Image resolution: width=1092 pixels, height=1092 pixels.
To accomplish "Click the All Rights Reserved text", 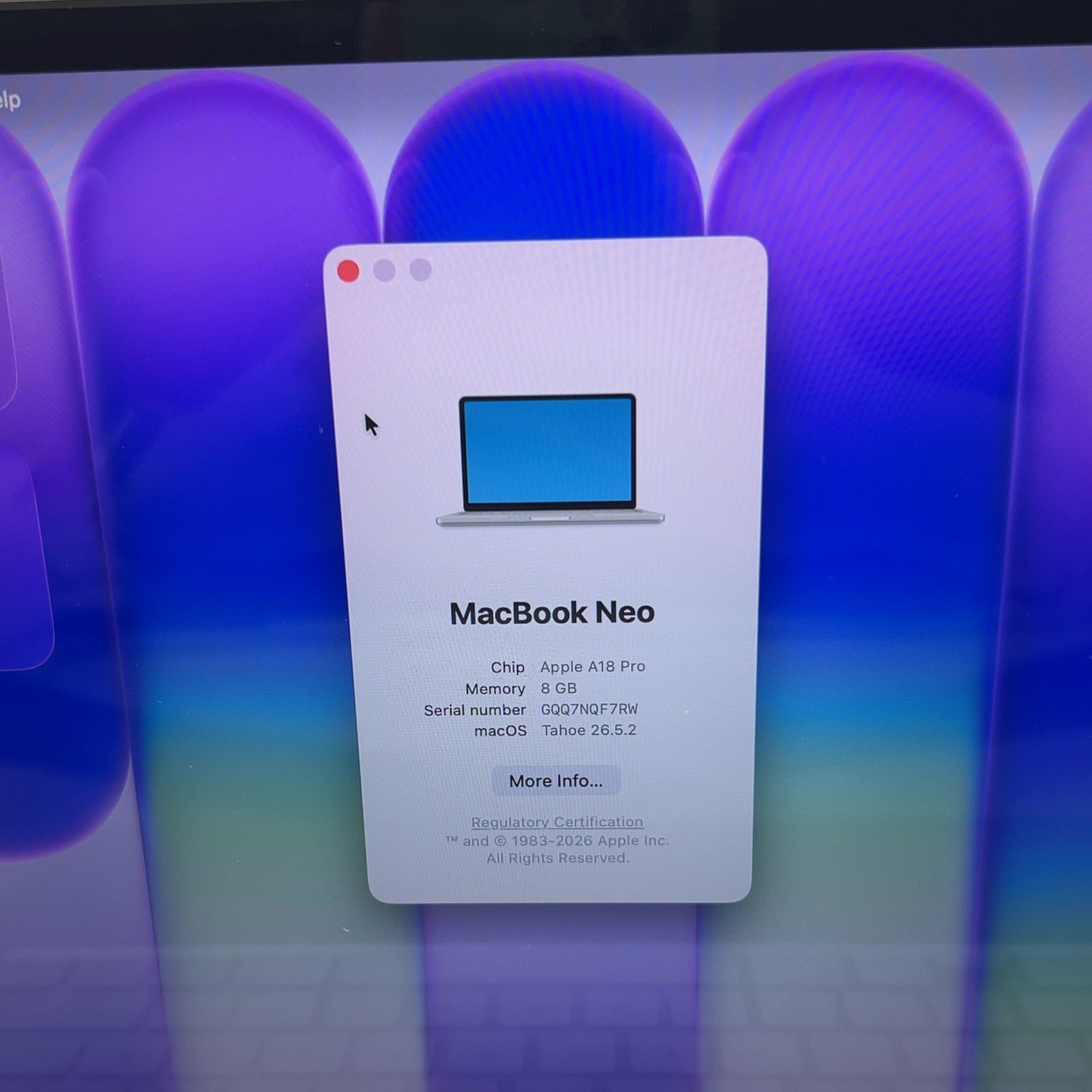I will (558, 858).
